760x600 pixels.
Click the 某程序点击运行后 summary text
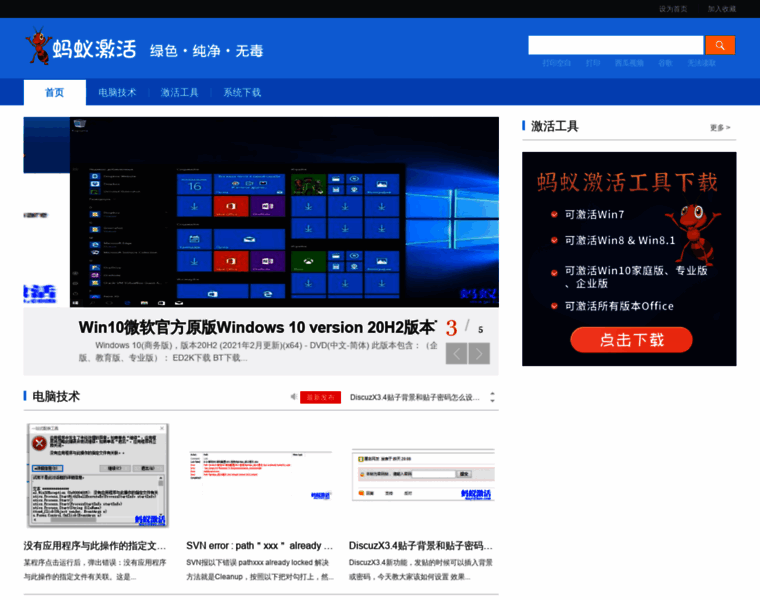click(x=95, y=569)
